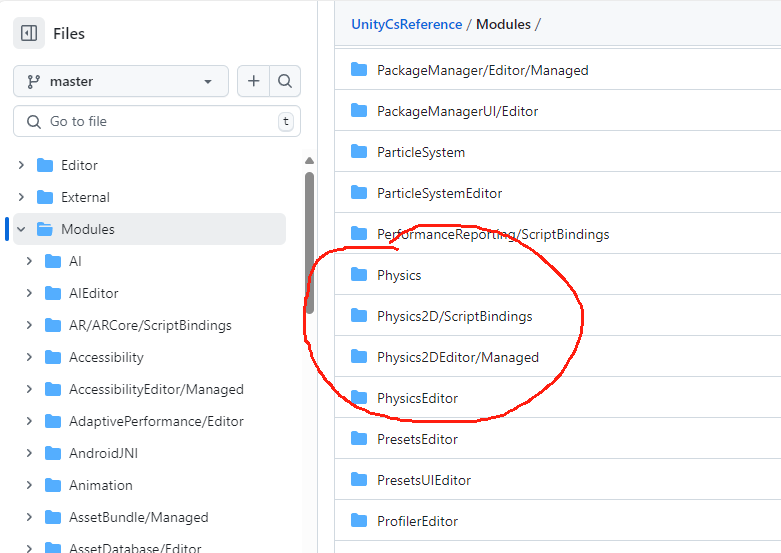781x553 pixels.
Task: Select External in the file tree
Action: (85, 197)
